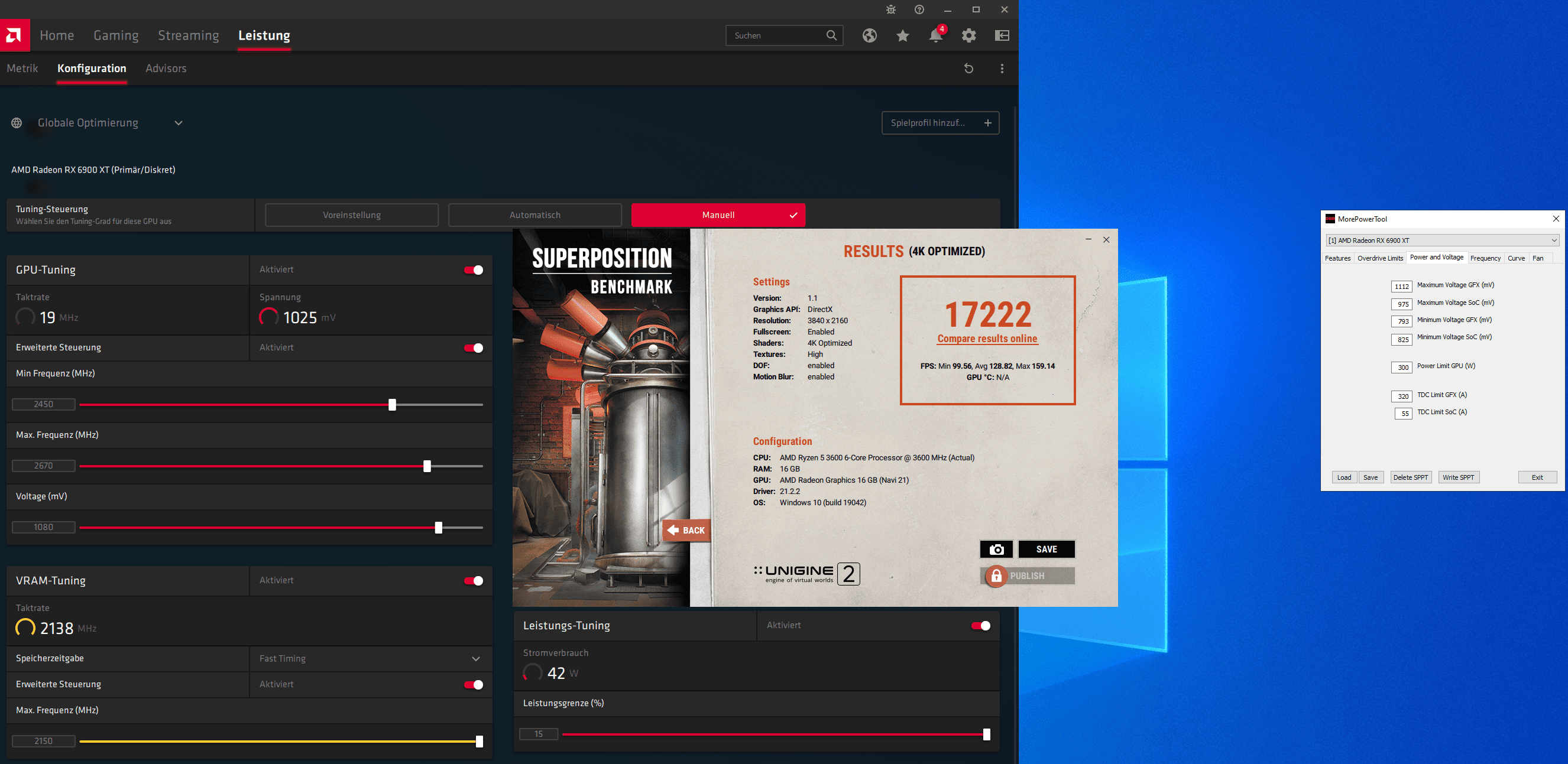
Task: Switch to the Advisors subtab
Action: (x=166, y=68)
